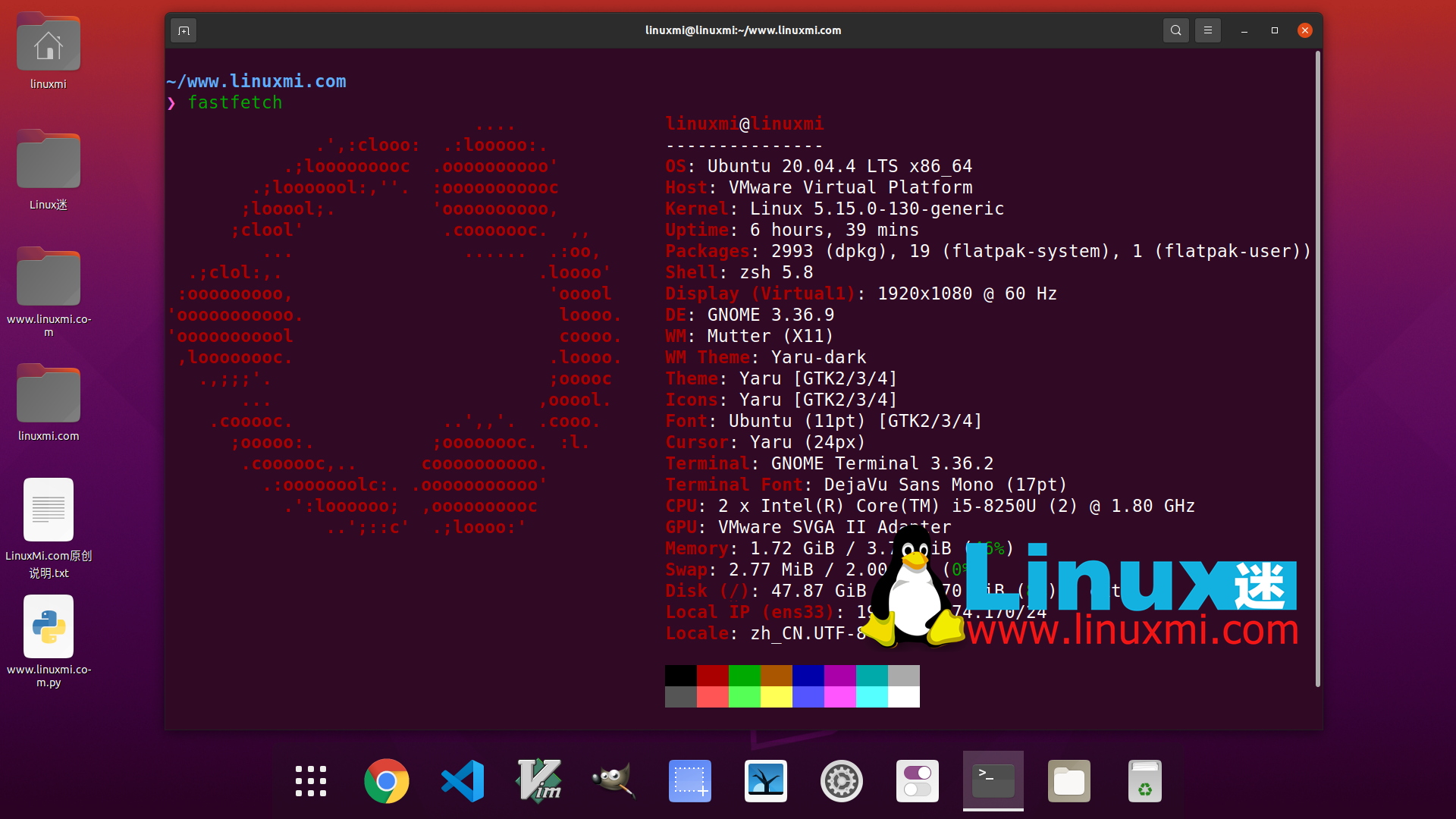
Task: Click the Uptime 6 hours, 39 mins line
Action: pyautogui.click(x=792, y=230)
